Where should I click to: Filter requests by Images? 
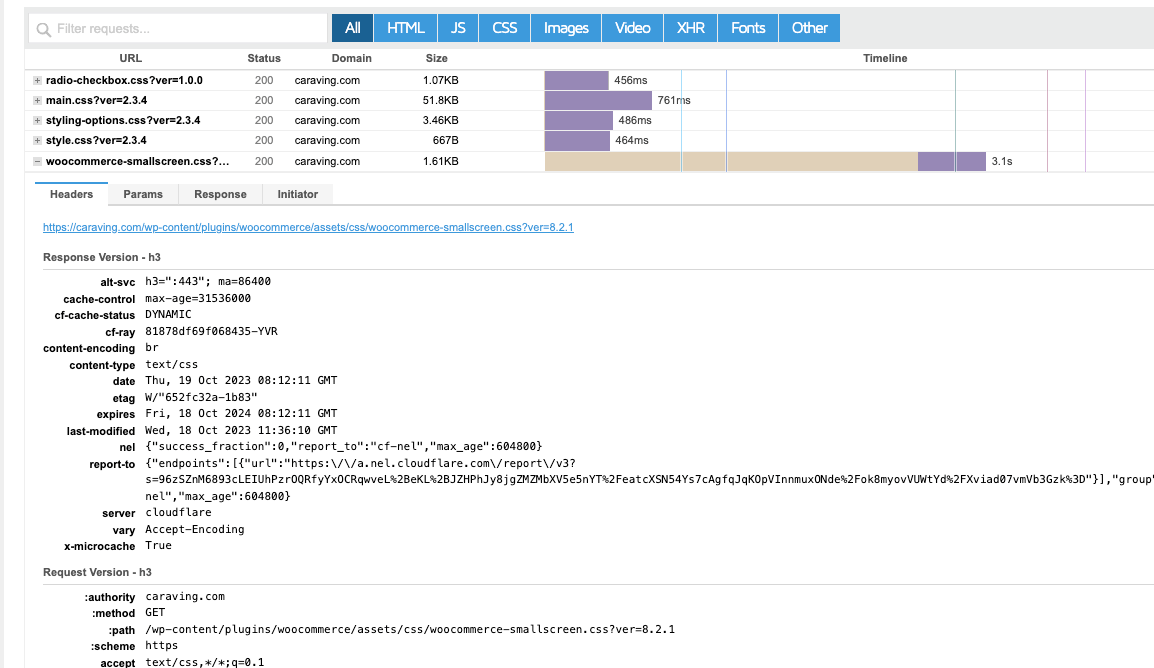566,28
